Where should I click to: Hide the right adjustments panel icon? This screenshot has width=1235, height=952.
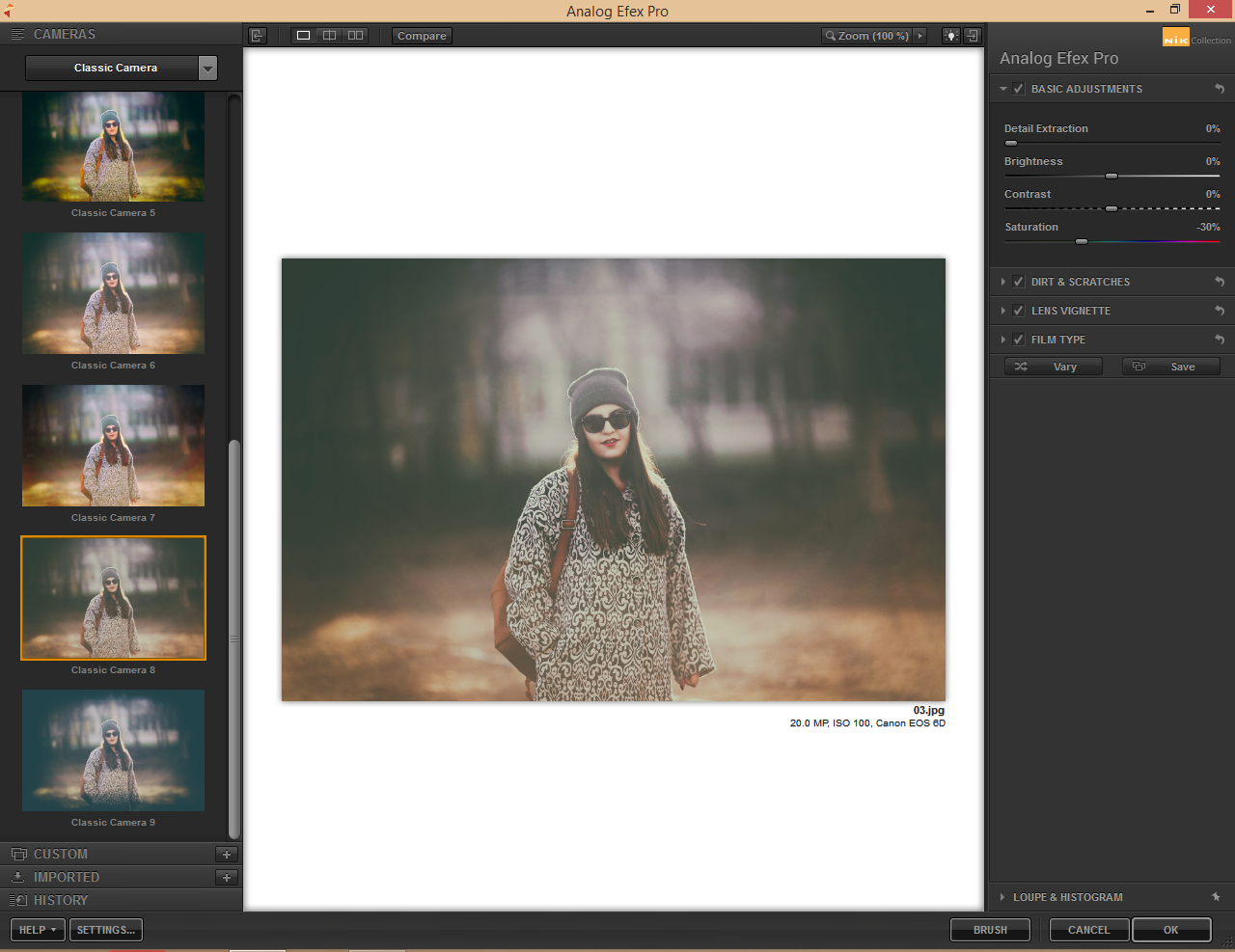[973, 36]
